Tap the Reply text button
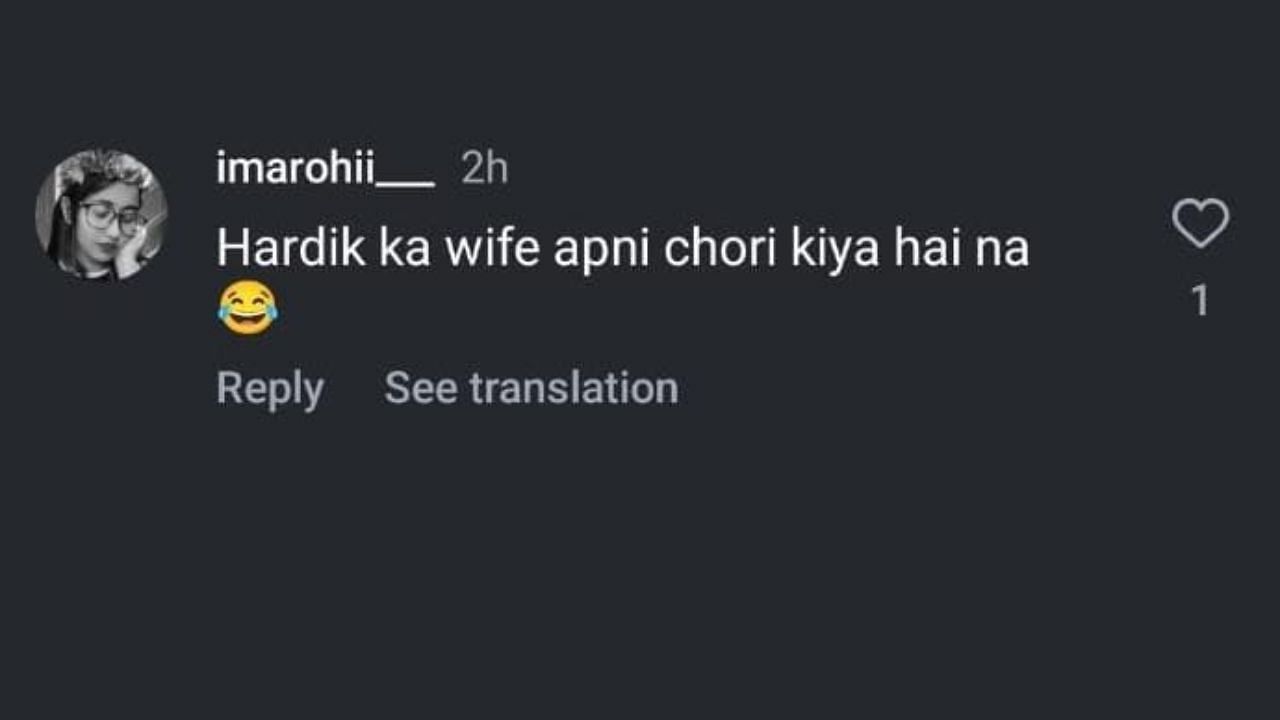Viewport: 1280px width, 720px height. [x=270, y=388]
